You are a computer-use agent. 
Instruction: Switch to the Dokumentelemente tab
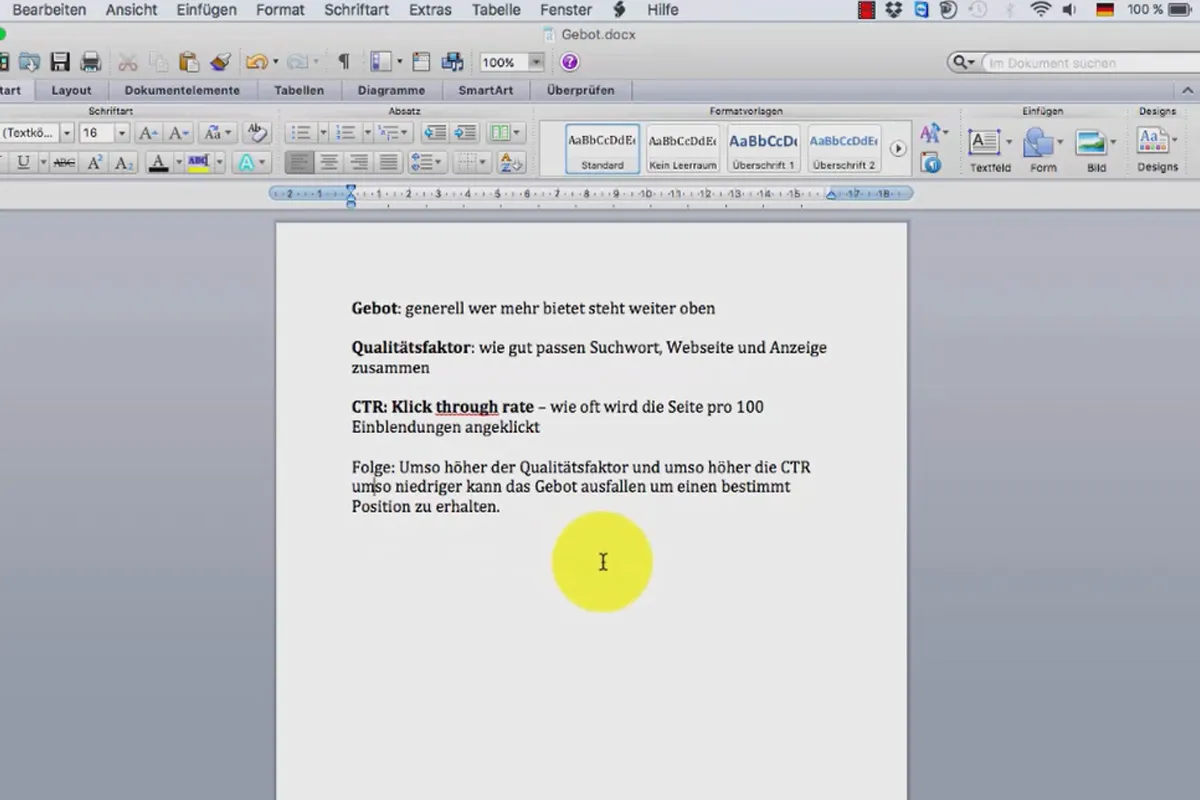click(x=182, y=90)
